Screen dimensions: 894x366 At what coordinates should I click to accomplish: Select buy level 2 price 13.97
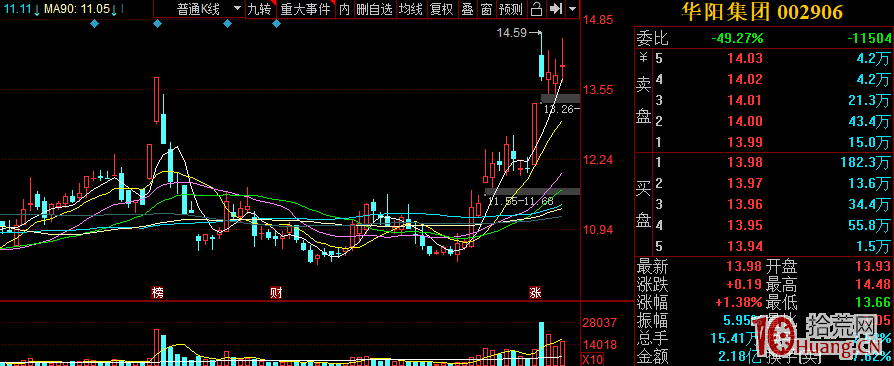point(746,184)
